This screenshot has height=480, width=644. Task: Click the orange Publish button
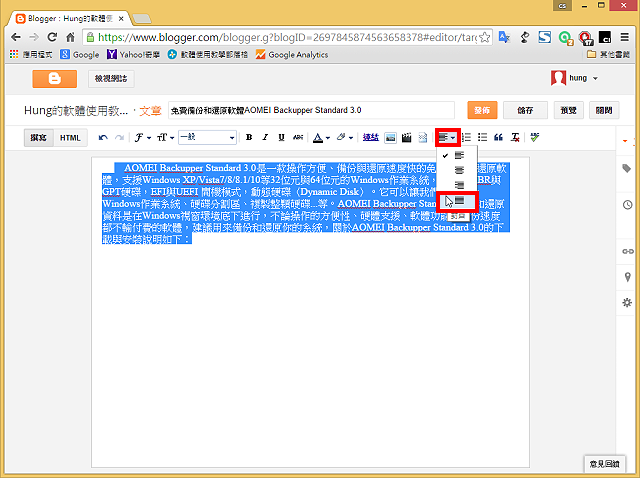[x=482, y=110]
